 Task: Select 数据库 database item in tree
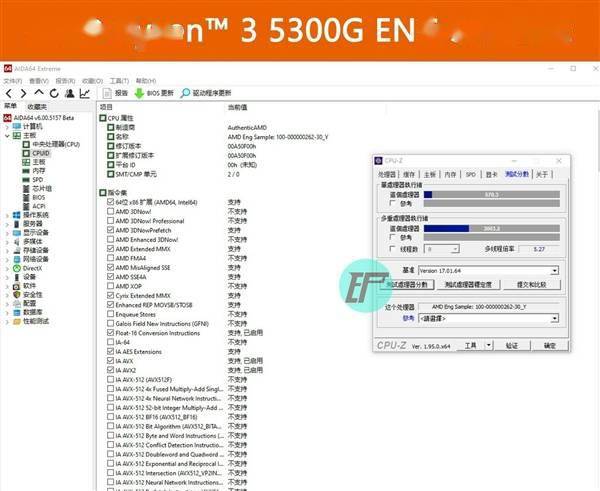coord(33,312)
